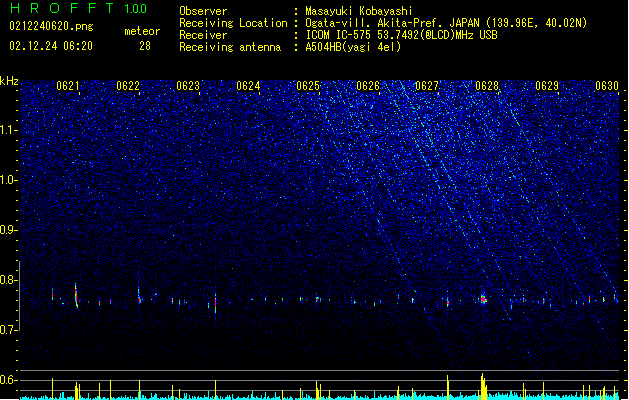Click the Receiver label
This screenshot has width=629, height=400.
click(203, 35)
